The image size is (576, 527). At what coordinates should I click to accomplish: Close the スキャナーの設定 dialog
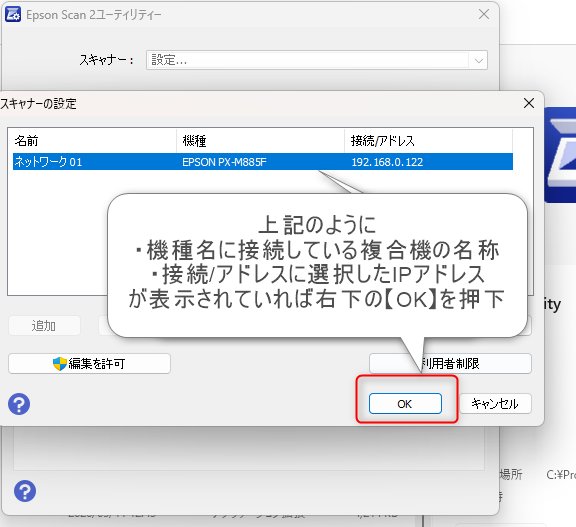coord(529,103)
